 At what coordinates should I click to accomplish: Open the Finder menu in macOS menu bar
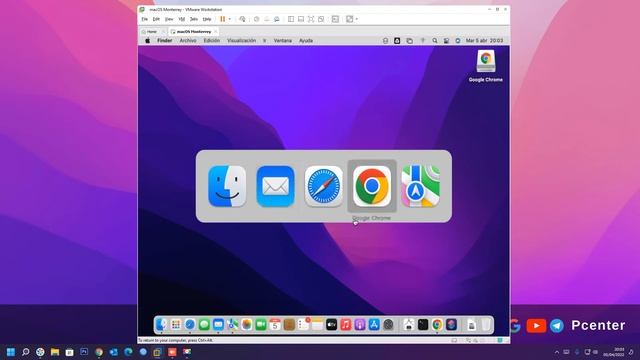click(x=165, y=40)
